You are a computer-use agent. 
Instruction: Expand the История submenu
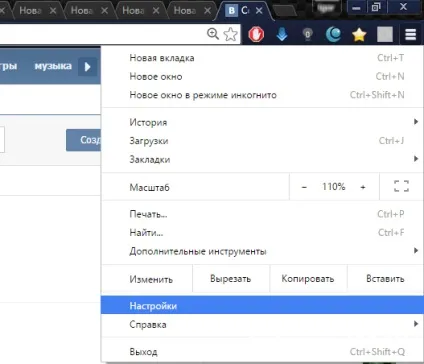tap(262, 122)
